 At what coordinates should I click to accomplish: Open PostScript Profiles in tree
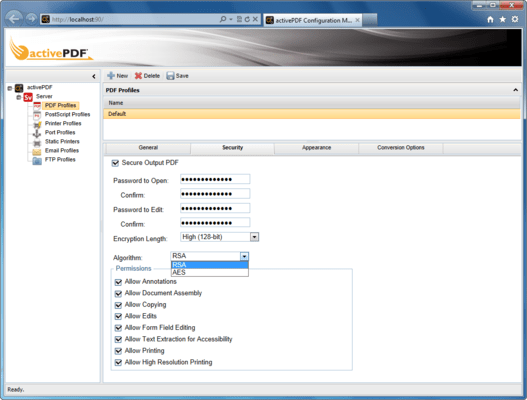pos(68,114)
